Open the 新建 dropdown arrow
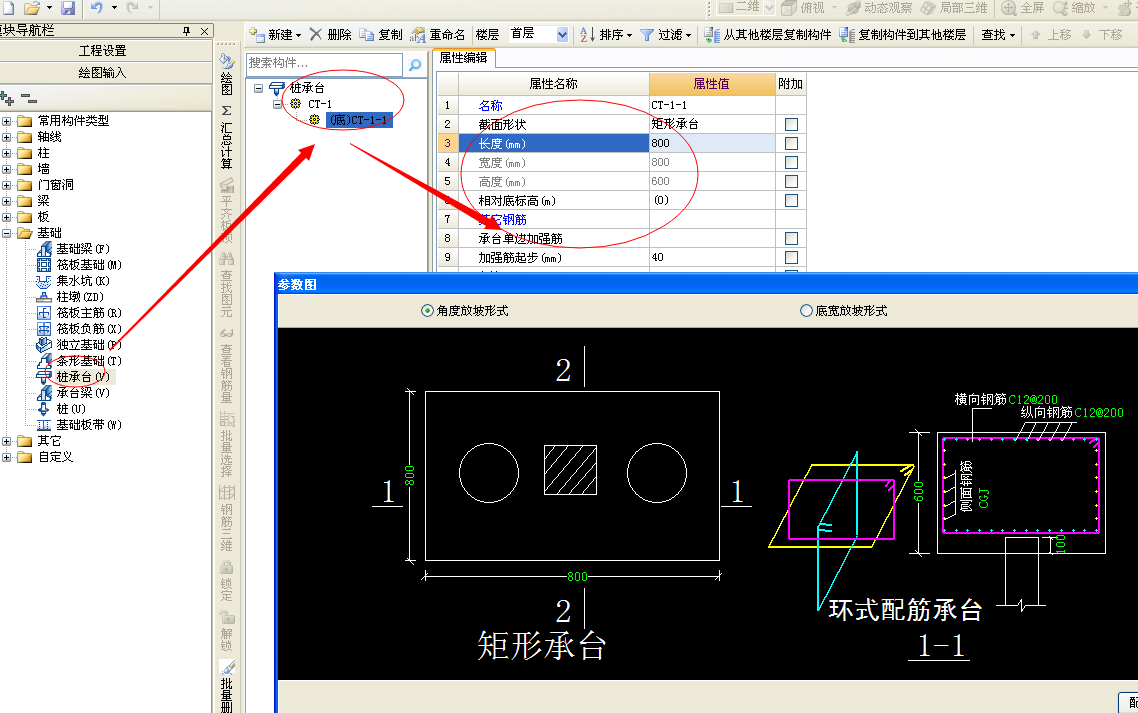1138x713 pixels. [x=298, y=35]
